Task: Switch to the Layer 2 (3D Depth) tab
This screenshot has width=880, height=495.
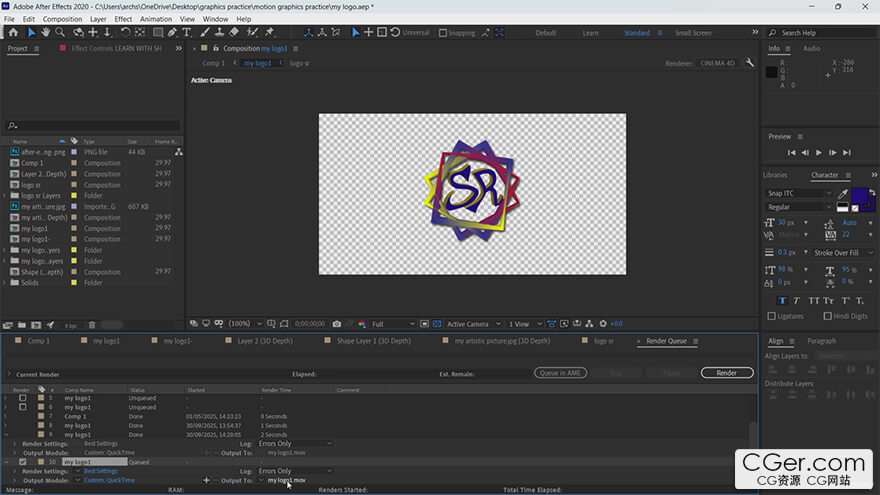Action: 266,341
